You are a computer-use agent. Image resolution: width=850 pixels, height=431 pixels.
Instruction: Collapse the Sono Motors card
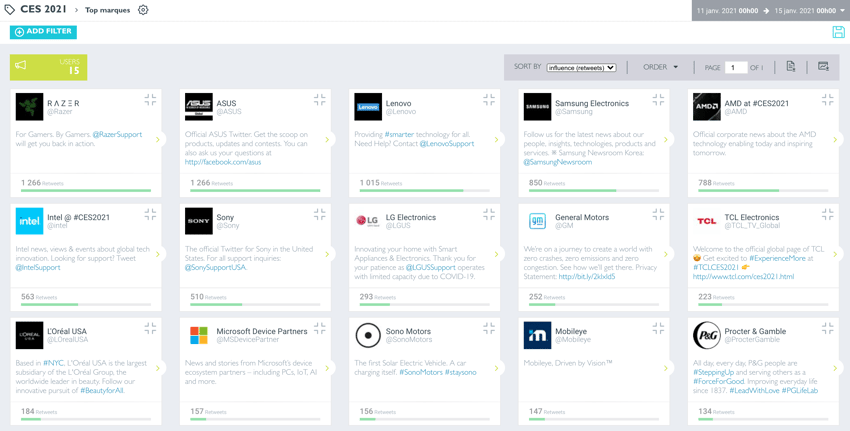(x=489, y=328)
